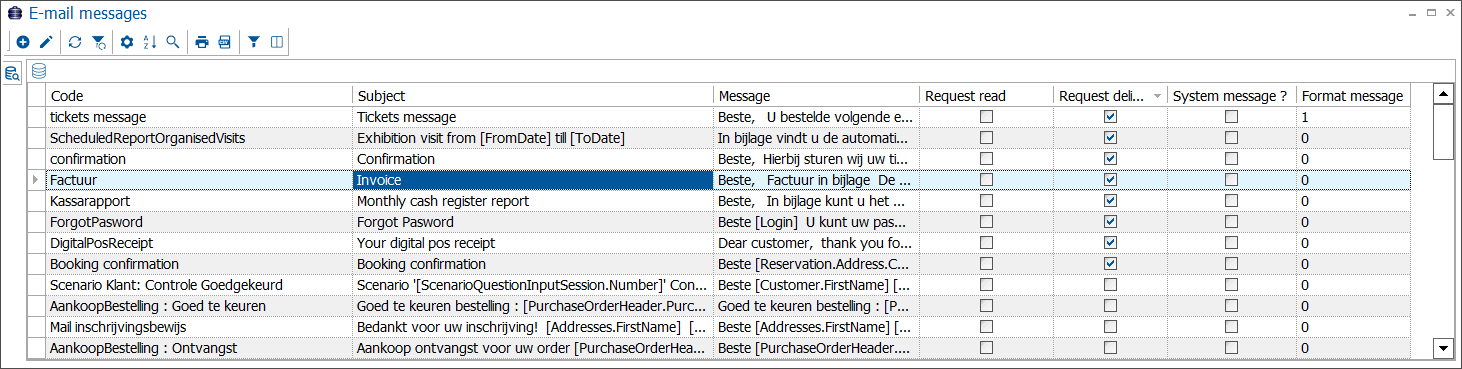Check Request read for Kassarapport row
The width and height of the screenshot is (1462, 369).
click(987, 201)
